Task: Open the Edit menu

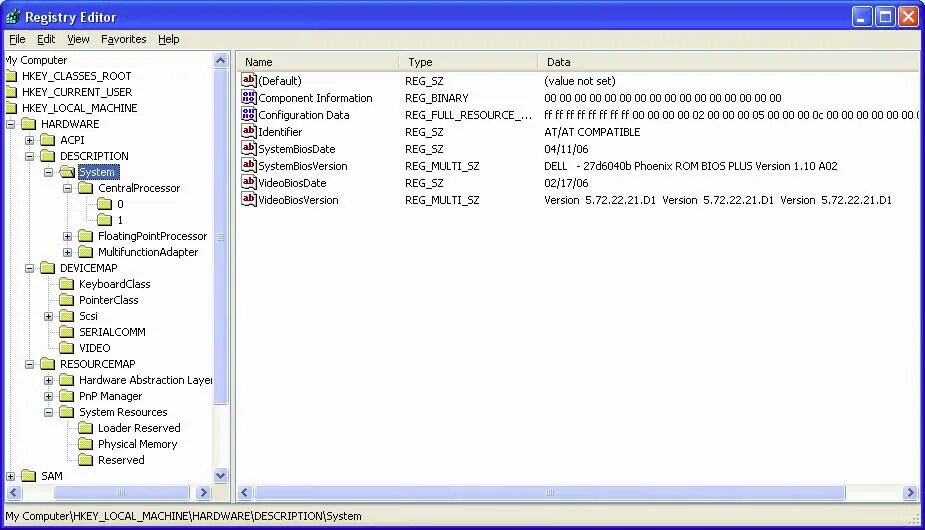Action: [x=46, y=39]
